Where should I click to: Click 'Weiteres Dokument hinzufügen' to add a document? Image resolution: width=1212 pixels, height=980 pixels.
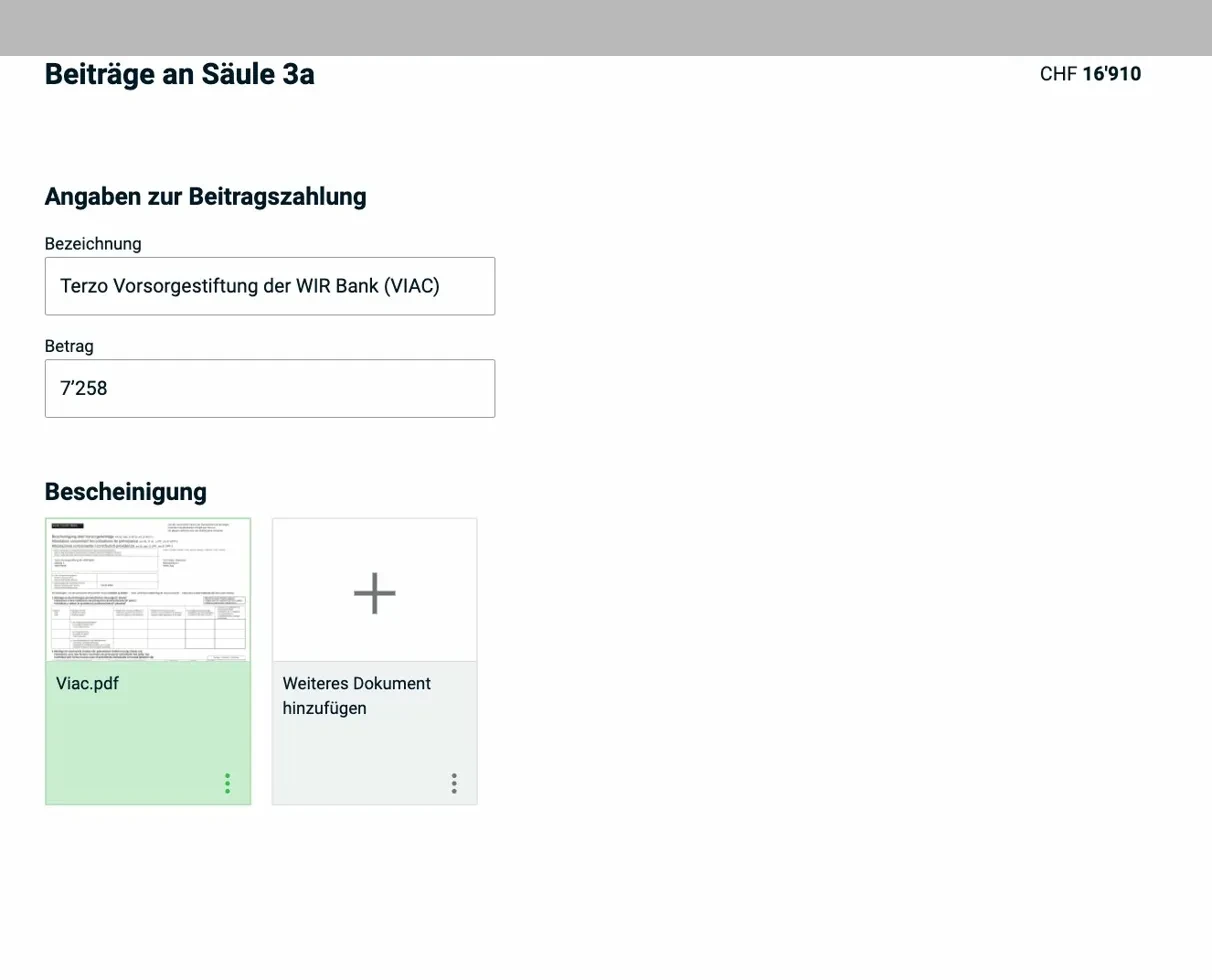tap(357, 695)
